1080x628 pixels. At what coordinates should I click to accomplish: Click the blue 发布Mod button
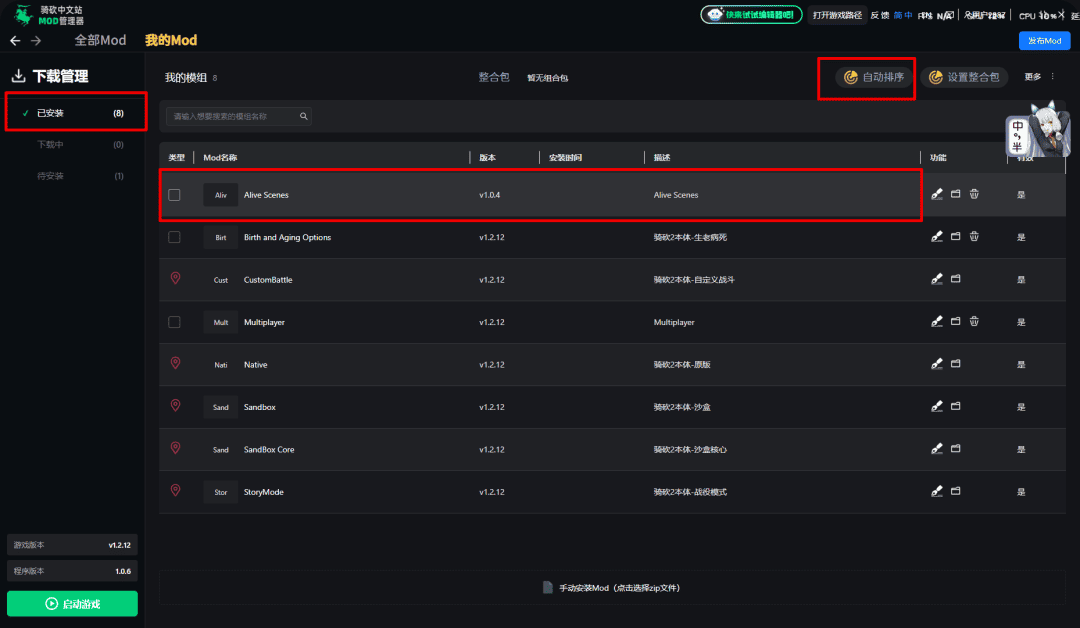coord(1044,41)
